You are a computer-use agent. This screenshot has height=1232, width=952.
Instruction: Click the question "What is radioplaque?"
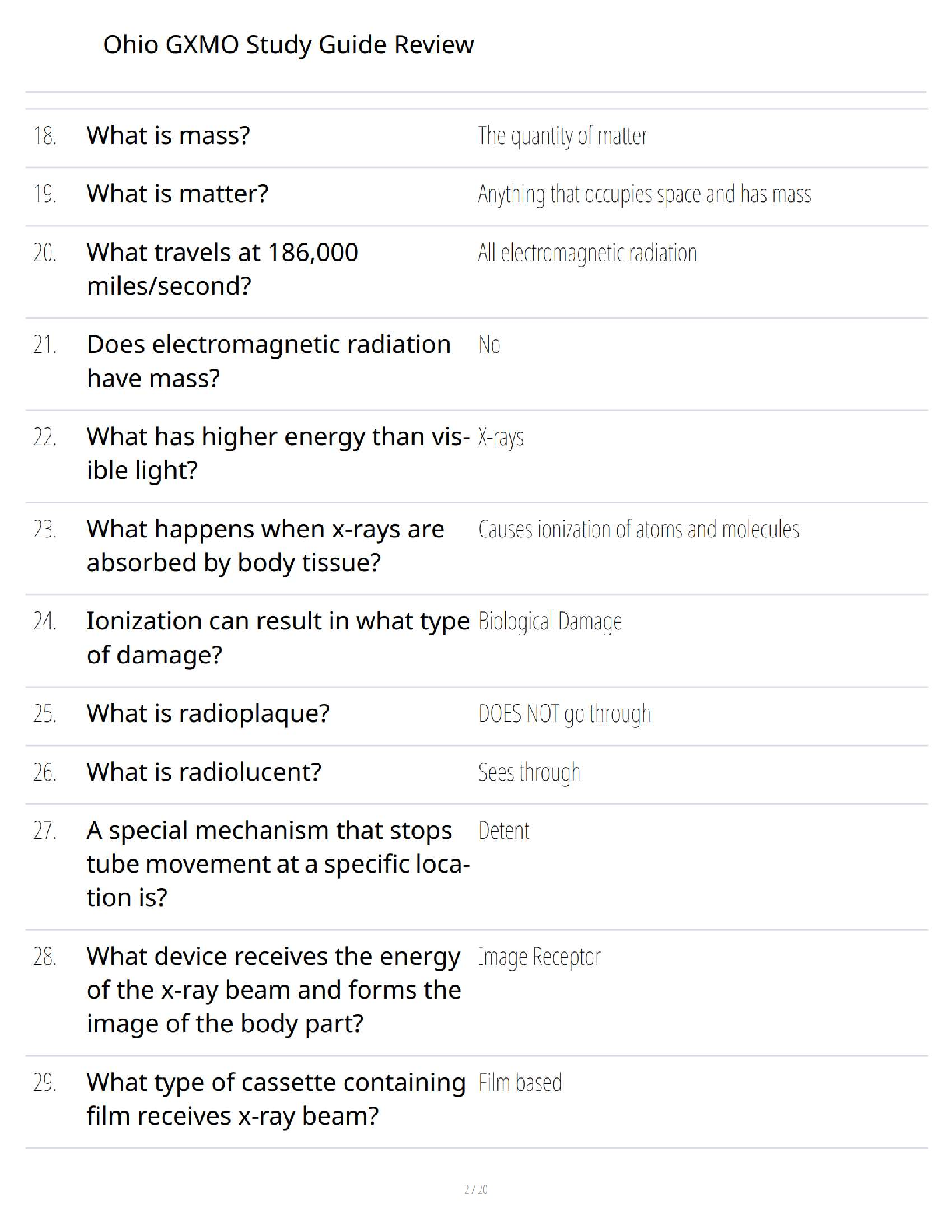(x=208, y=713)
